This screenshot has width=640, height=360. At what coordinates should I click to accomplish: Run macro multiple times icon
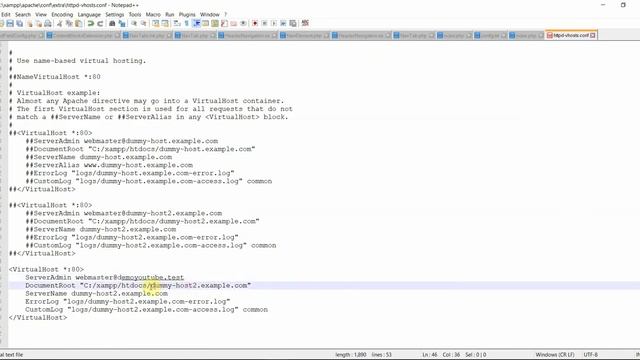point(283,23)
